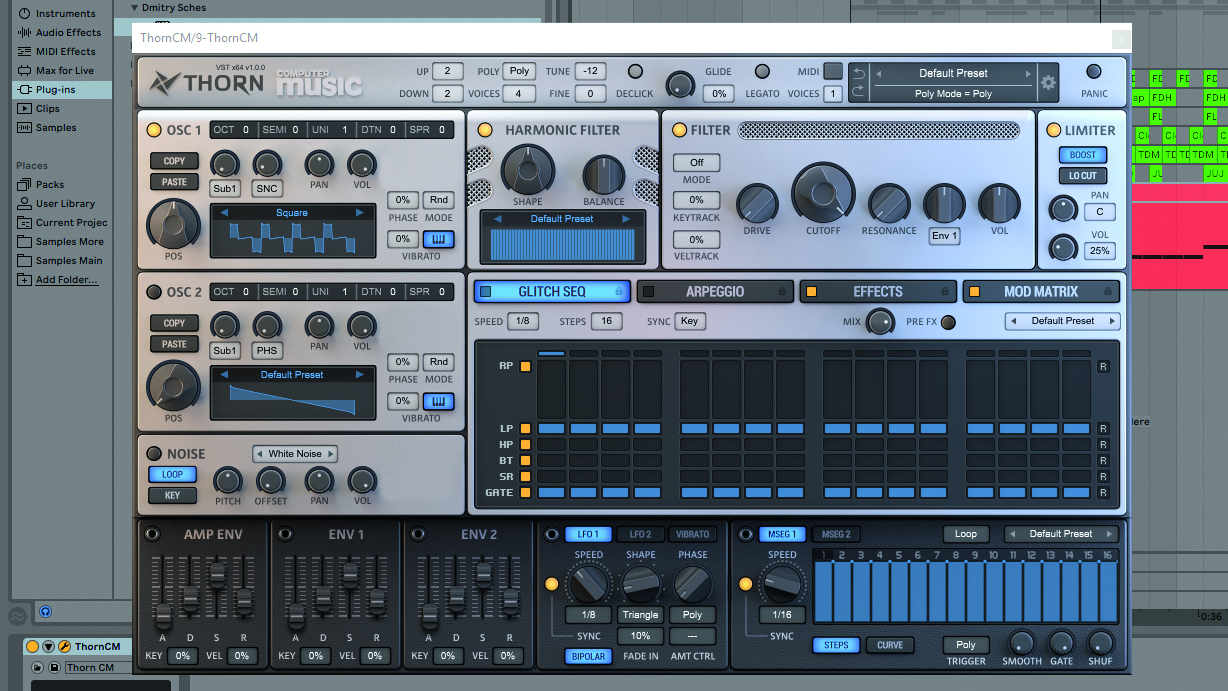Switch to the Mod Matrix tab

click(x=1041, y=292)
